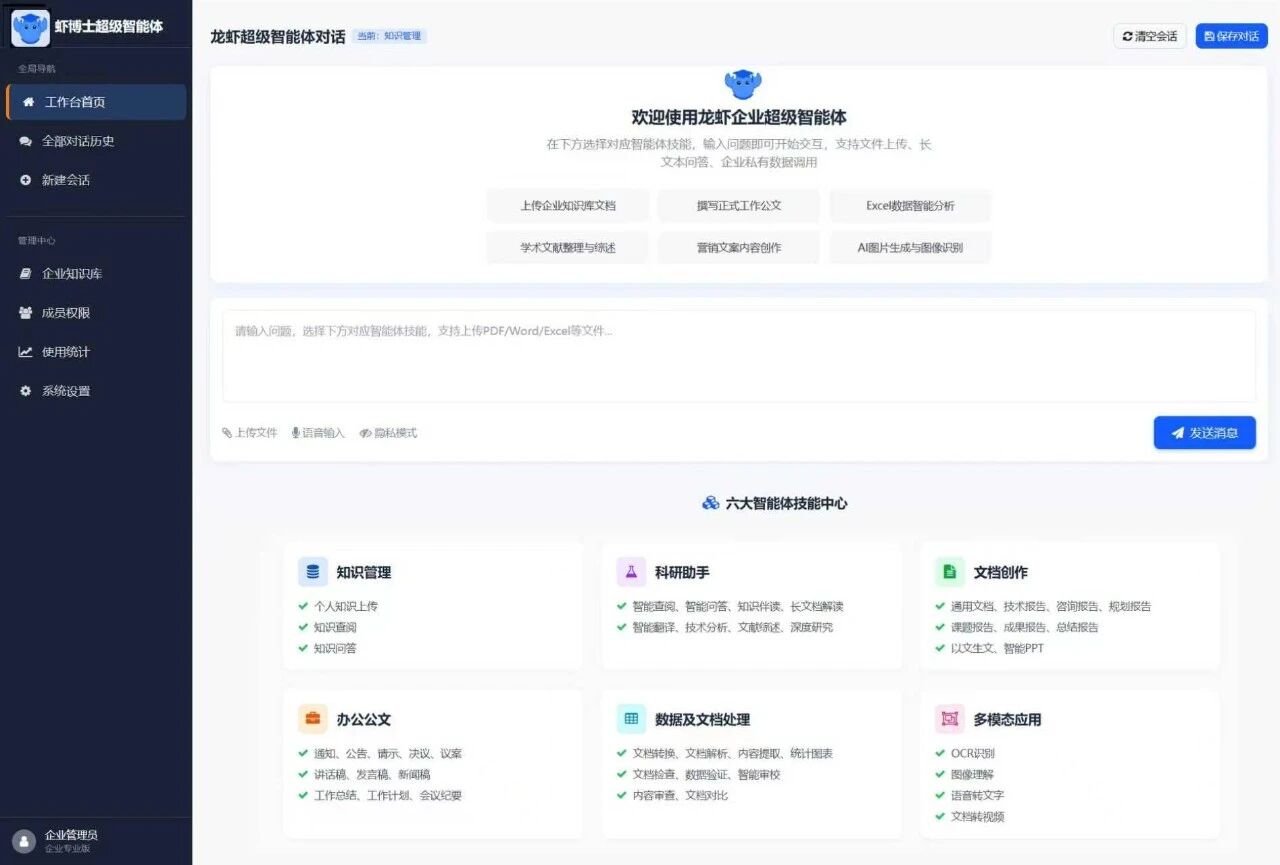
Task: Click the cubes icon beside 六大智能体技能中心
Action: [711, 503]
